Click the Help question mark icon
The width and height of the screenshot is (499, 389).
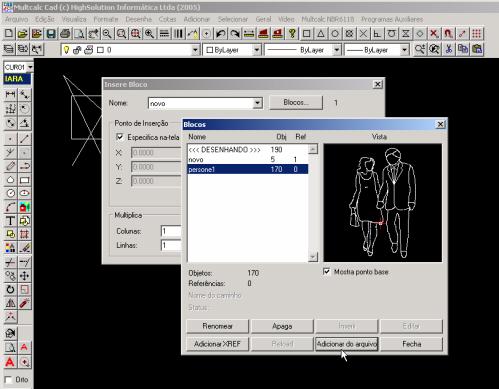(x=292, y=34)
